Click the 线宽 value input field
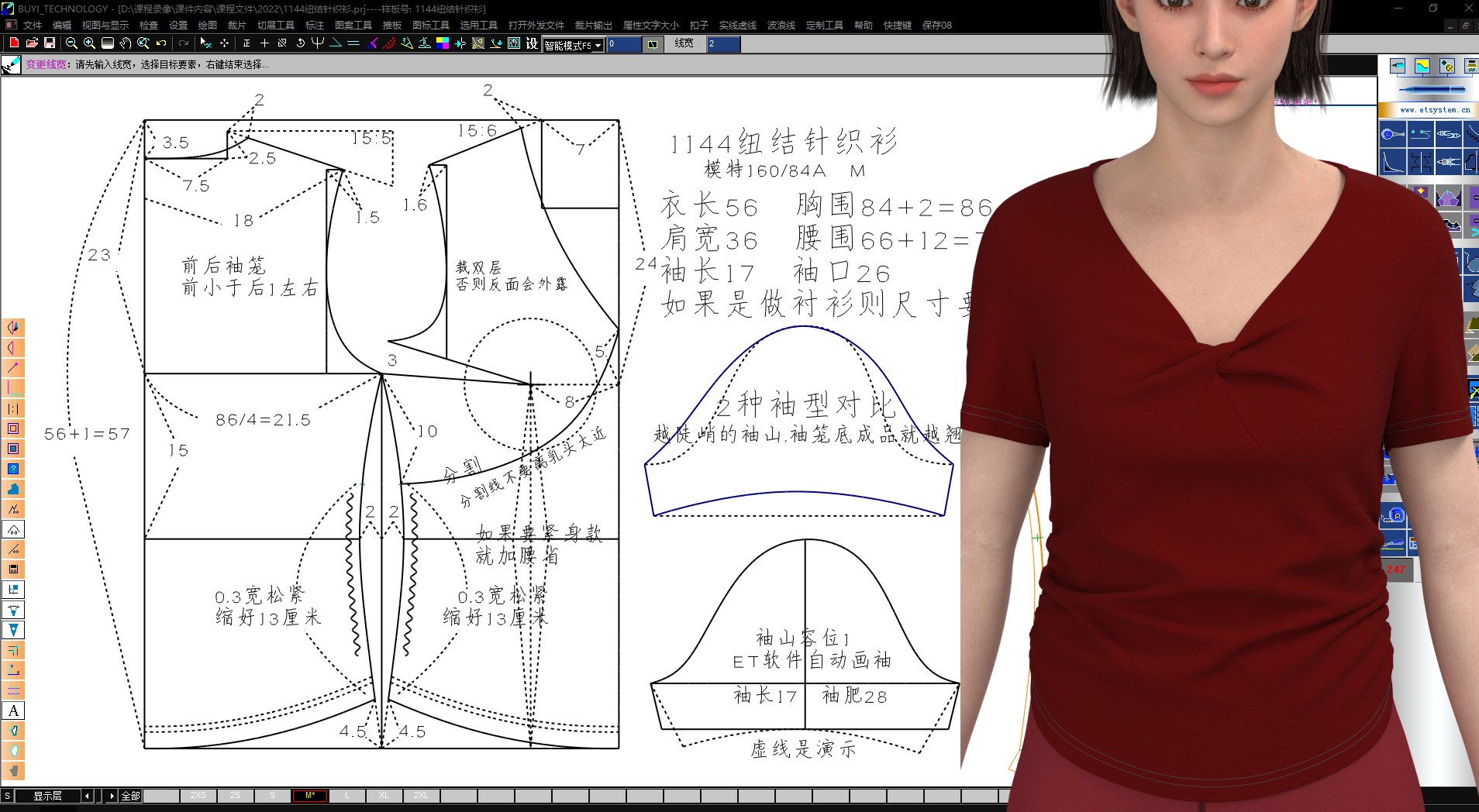 coord(723,44)
